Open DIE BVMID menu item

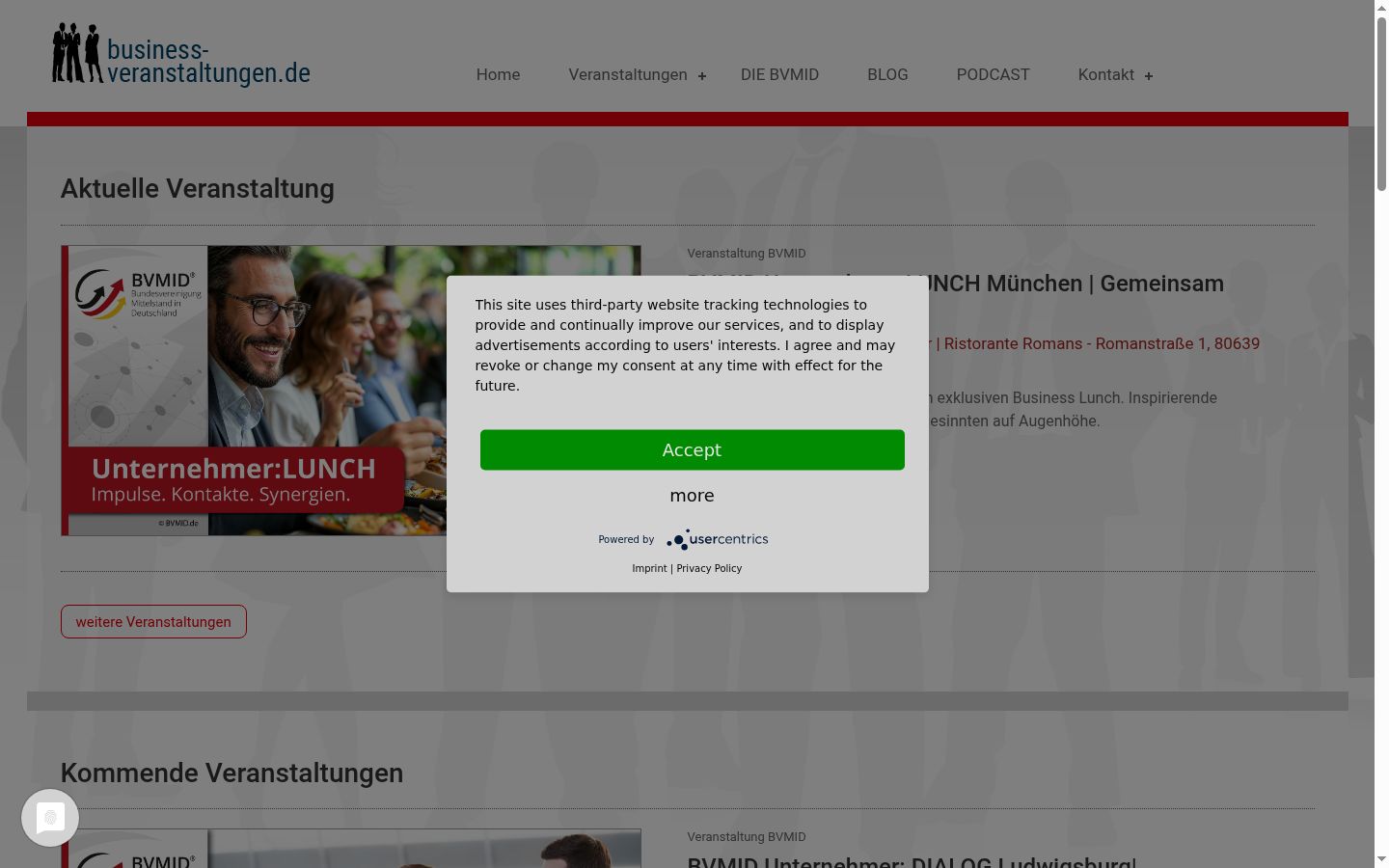coord(779,75)
